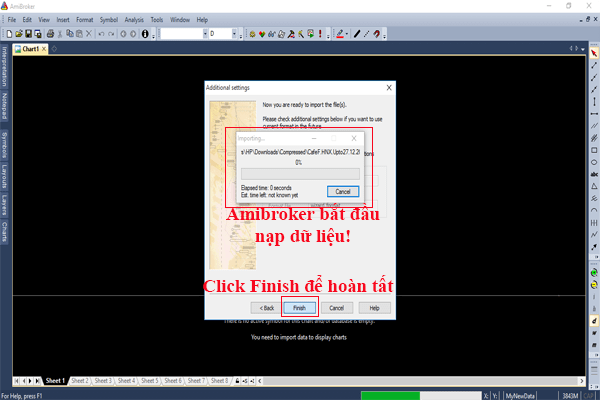This screenshot has width=600, height=400.
Task: Open the File menu
Action: point(12,20)
